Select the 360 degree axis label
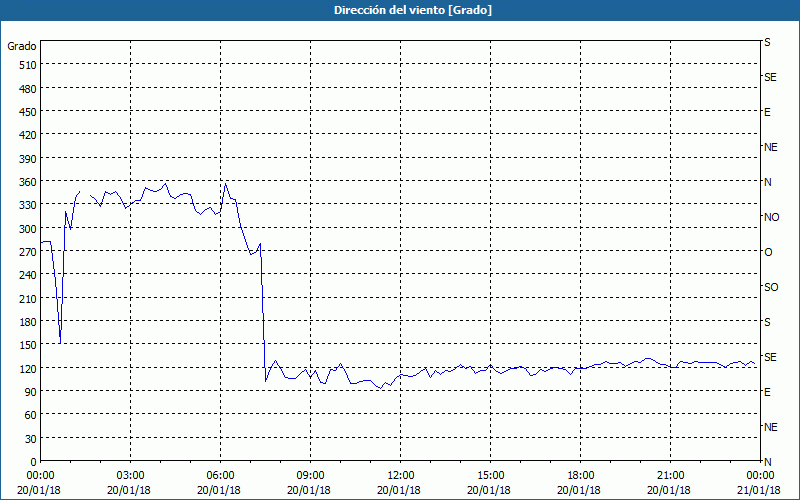This screenshot has height=500, width=800. click(28, 182)
